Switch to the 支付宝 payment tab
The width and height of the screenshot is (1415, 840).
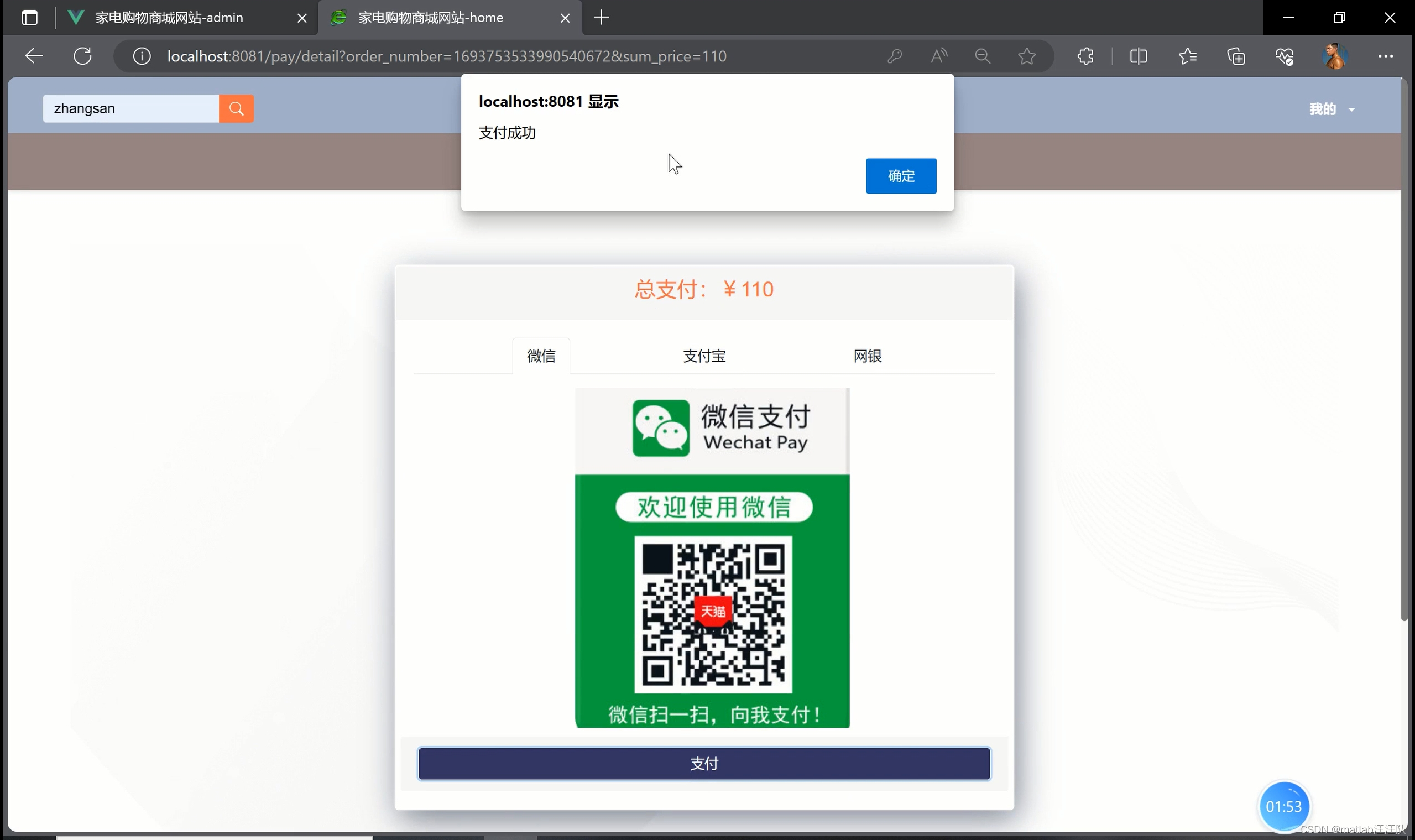tap(704, 356)
